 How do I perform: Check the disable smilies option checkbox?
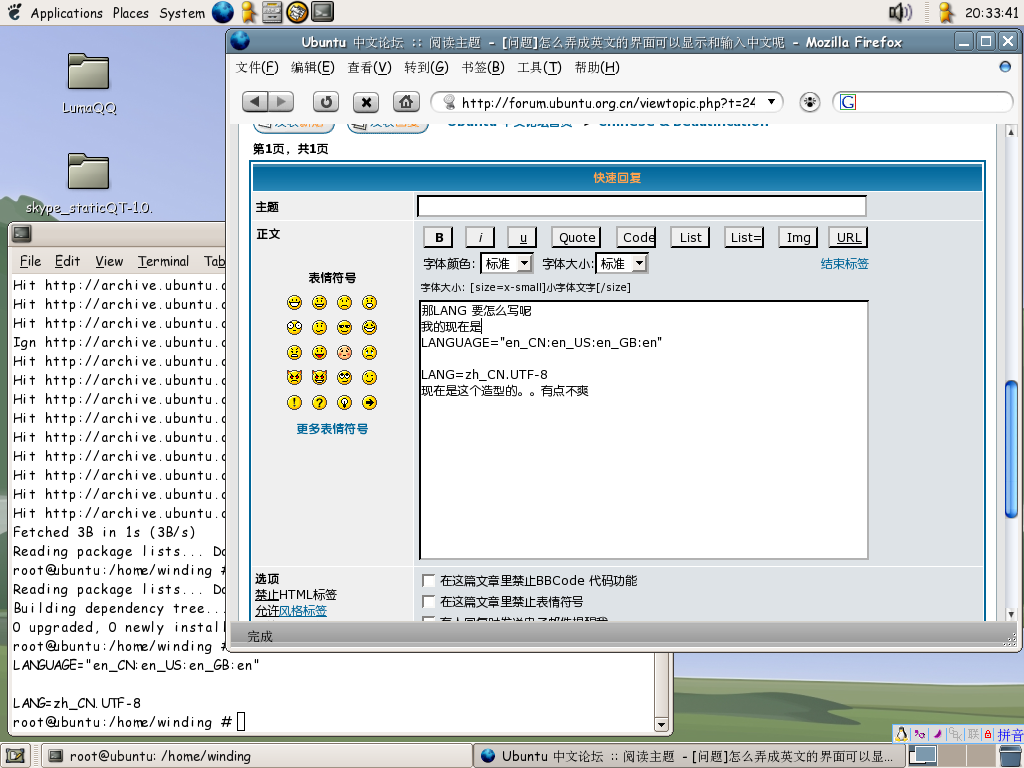tap(428, 601)
